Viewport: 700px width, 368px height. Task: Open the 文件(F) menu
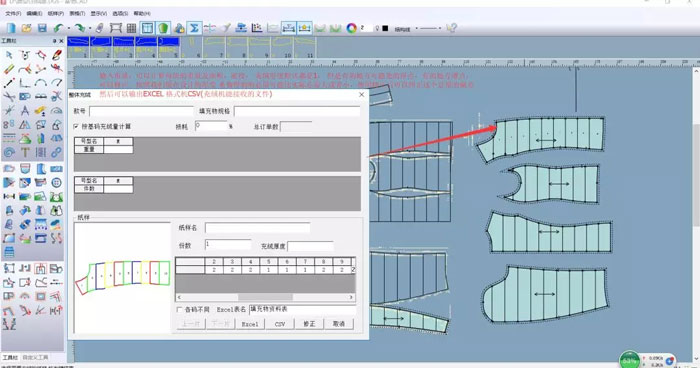coord(13,13)
